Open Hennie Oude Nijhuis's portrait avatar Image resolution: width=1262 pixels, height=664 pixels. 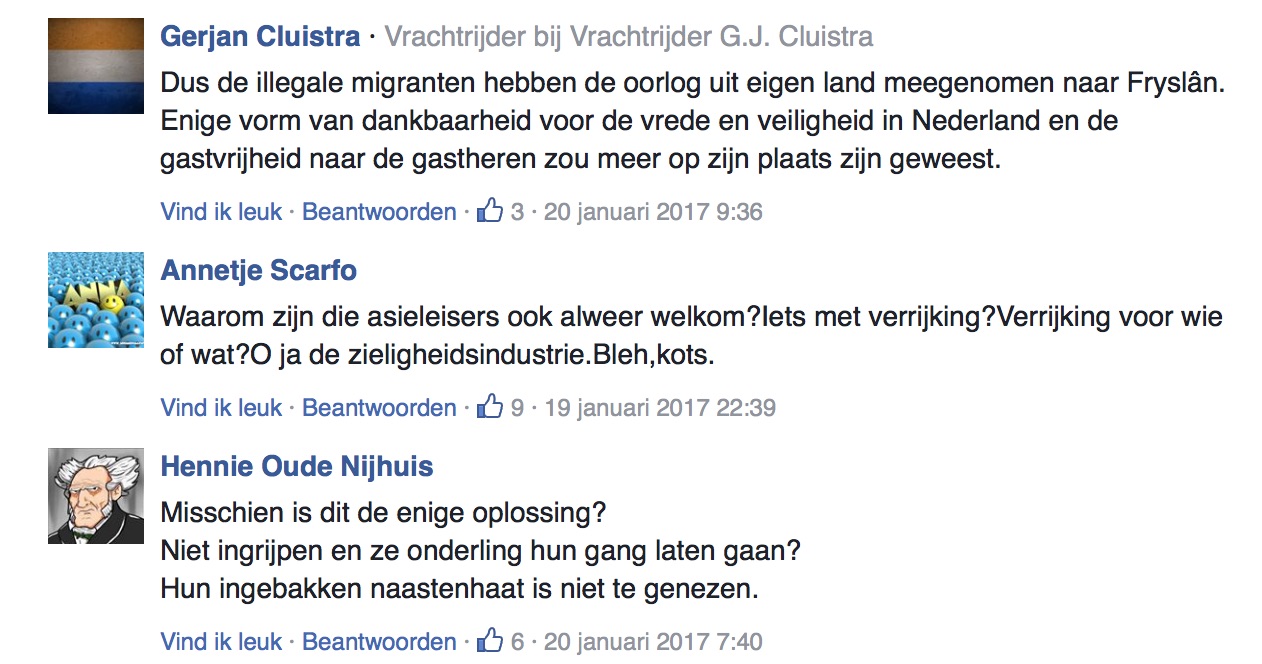coord(96,496)
